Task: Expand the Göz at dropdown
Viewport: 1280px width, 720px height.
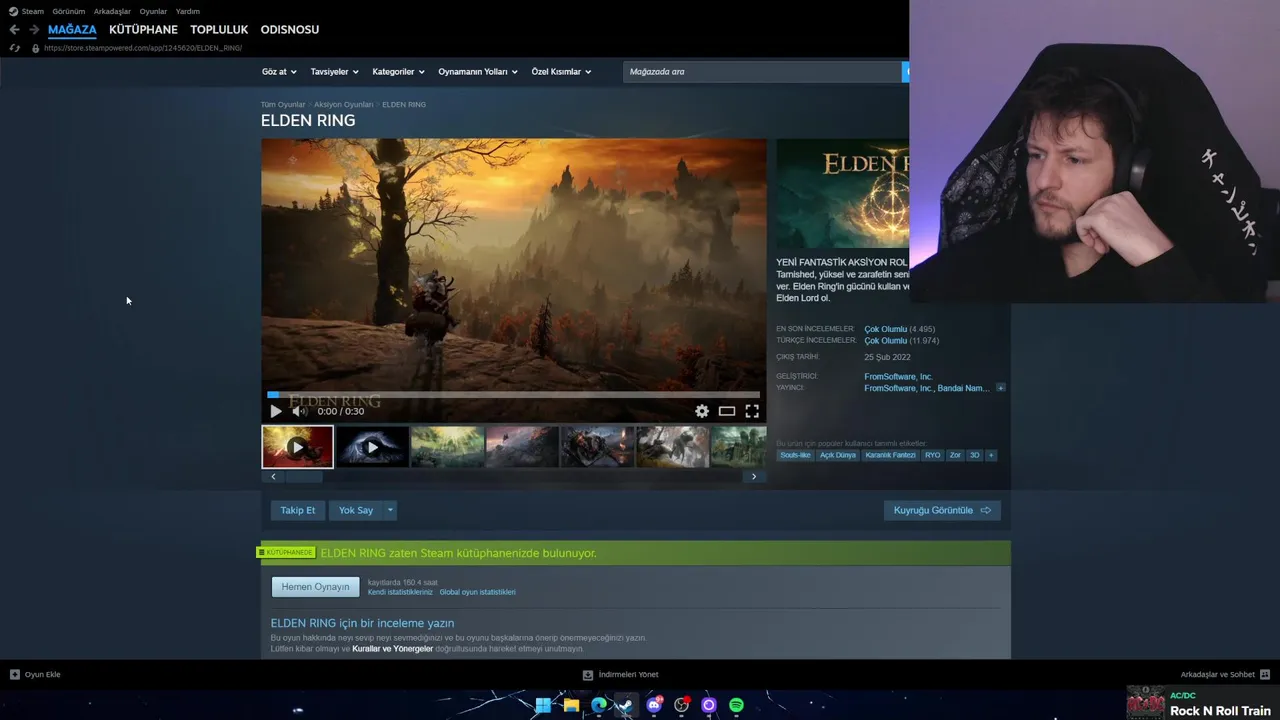Action: coord(279,72)
